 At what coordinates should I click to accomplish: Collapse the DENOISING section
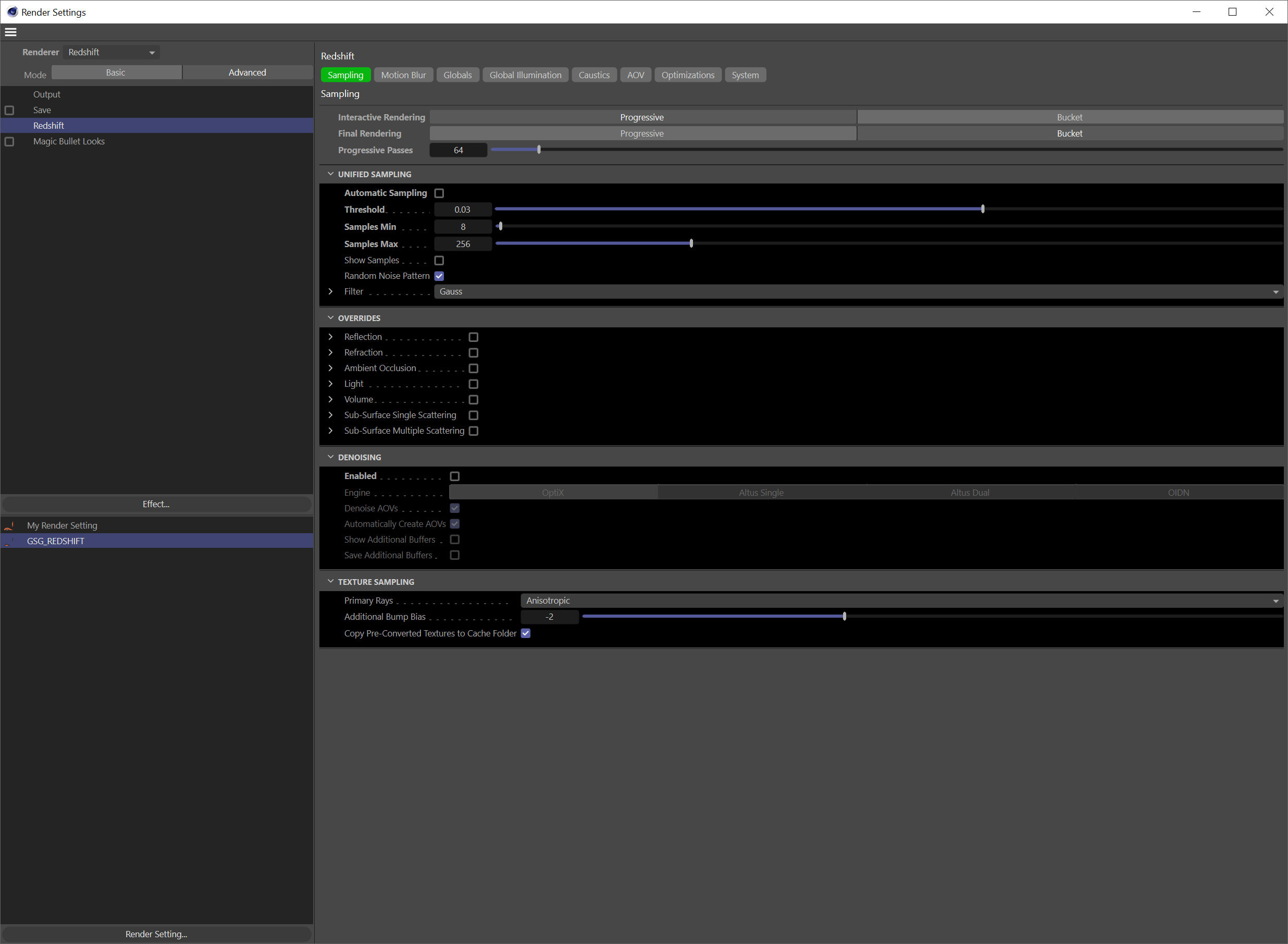[x=331, y=457]
